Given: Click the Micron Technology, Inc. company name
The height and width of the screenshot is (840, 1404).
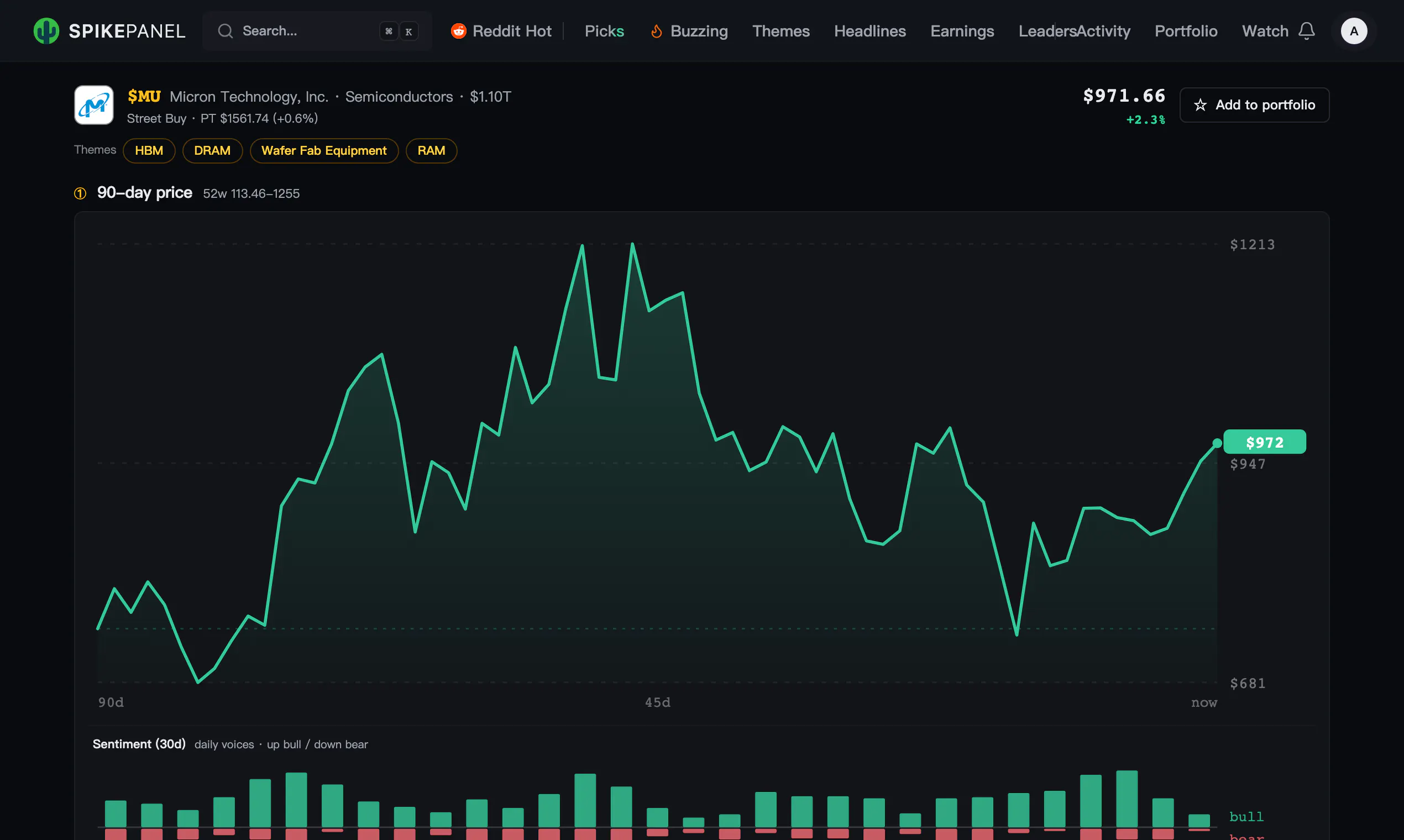Looking at the screenshot, I should (x=249, y=97).
